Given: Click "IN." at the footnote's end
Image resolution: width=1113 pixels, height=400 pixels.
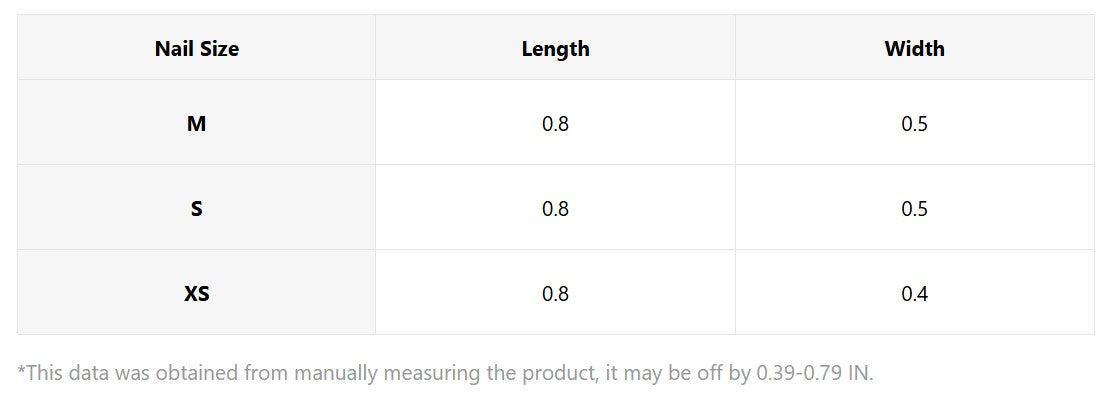Looking at the screenshot, I should pyautogui.click(x=861, y=374).
